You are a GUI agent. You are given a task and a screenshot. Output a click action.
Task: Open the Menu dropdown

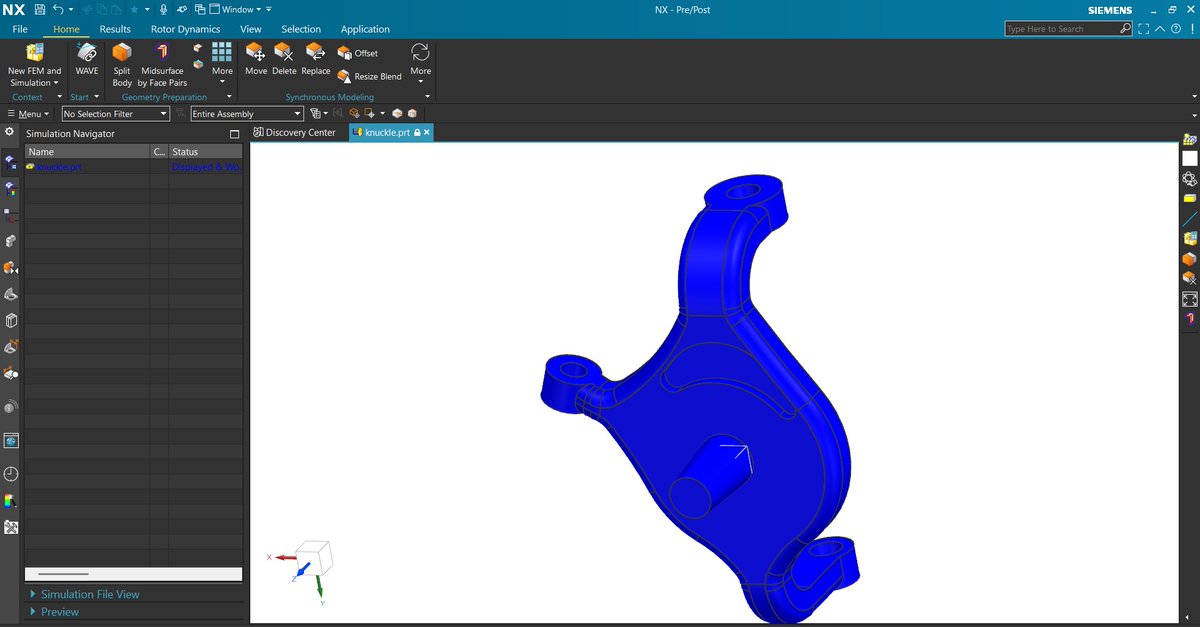tap(28, 114)
